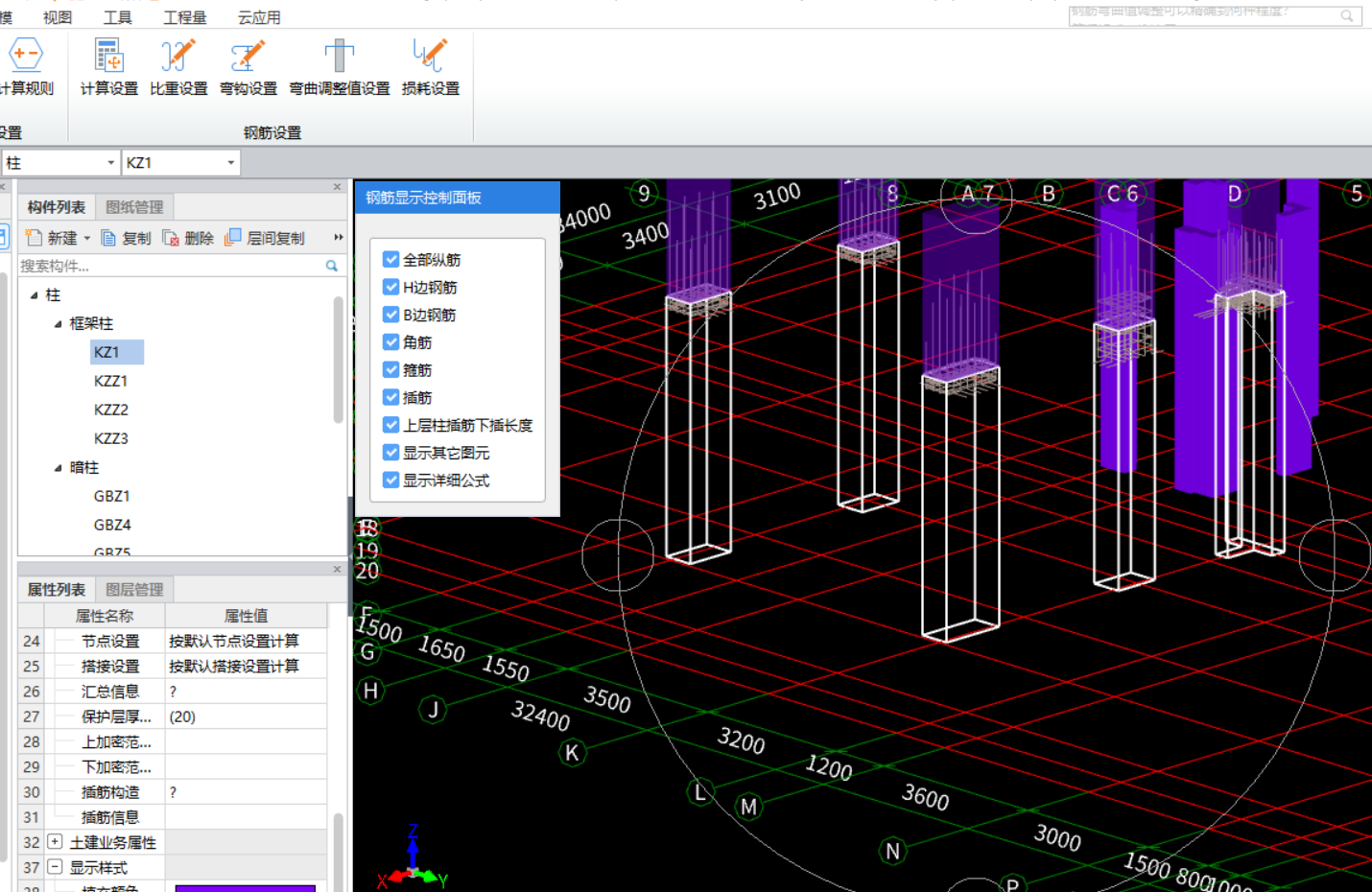Toggle 显示其它图元 checkbox
1372x892 pixels.
pos(390,453)
